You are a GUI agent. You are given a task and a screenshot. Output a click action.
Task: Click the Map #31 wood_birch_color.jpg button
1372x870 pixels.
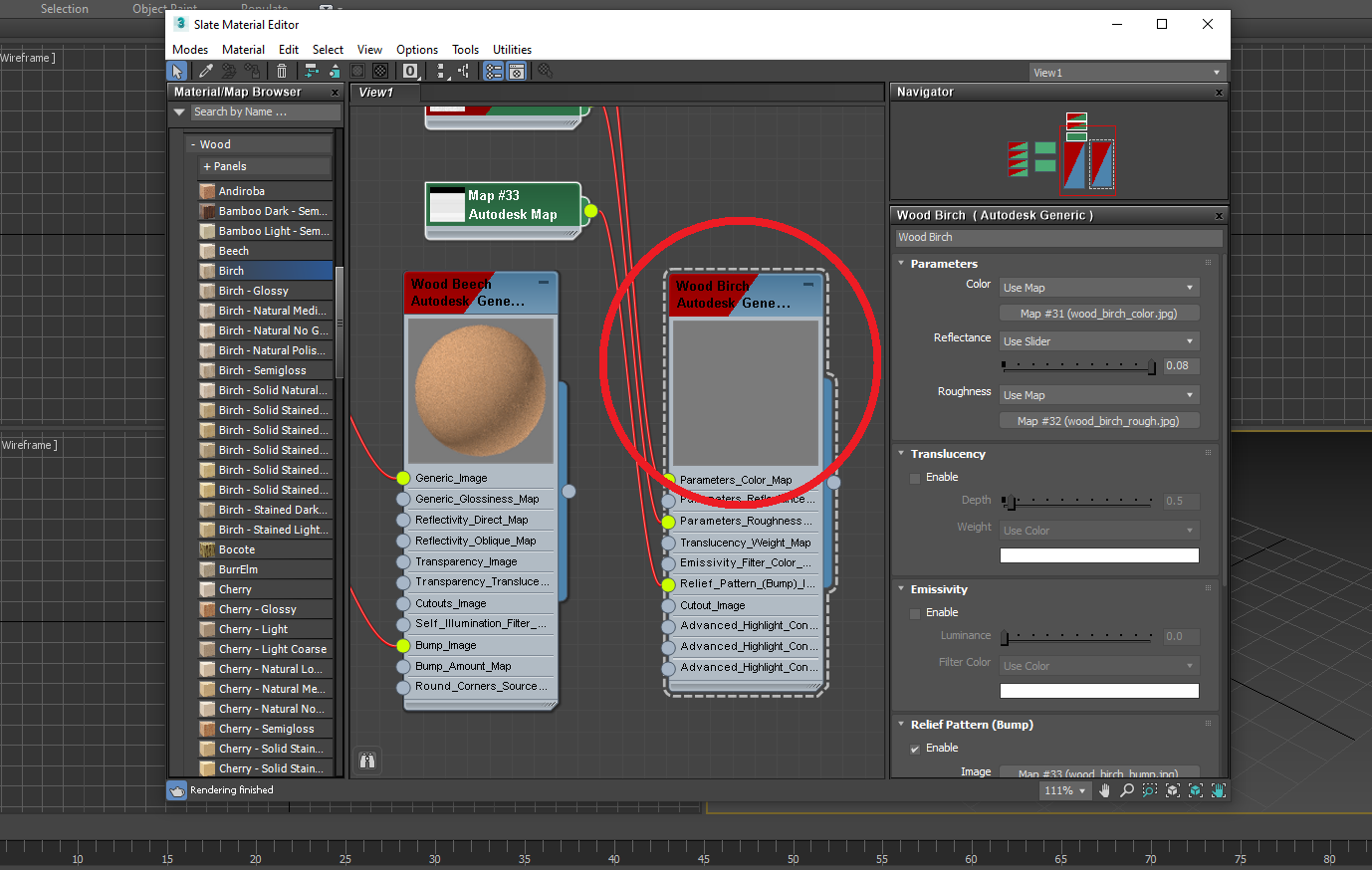click(1098, 313)
